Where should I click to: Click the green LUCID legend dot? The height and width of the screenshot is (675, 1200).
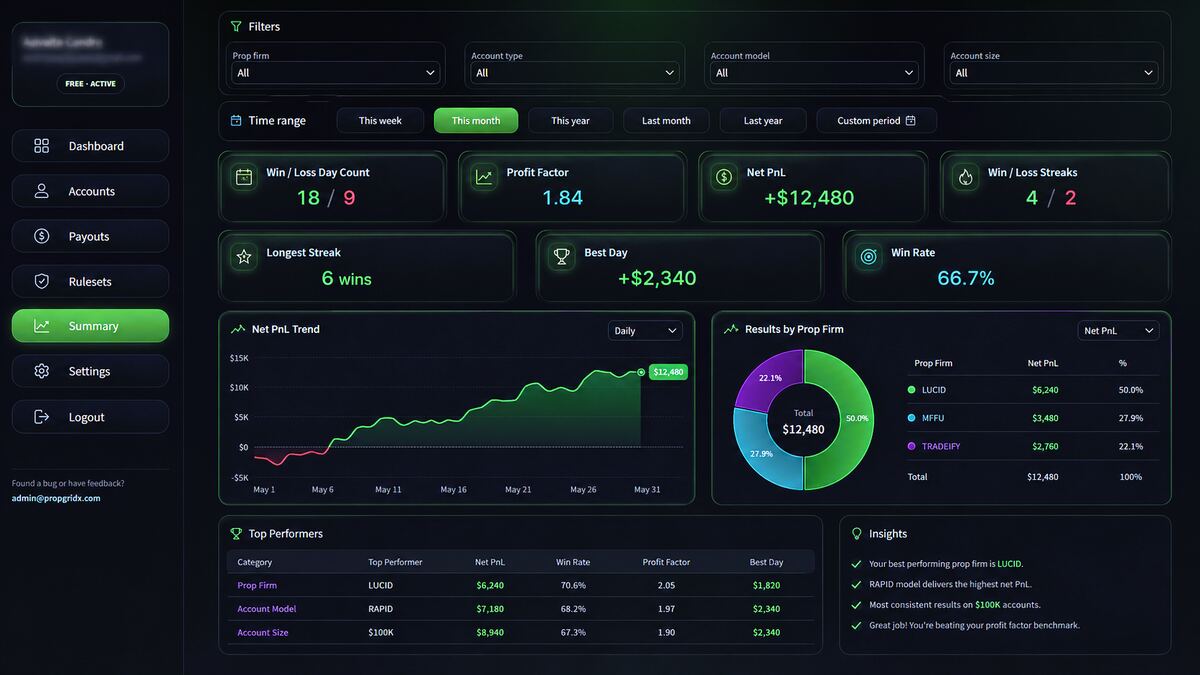(x=911, y=390)
